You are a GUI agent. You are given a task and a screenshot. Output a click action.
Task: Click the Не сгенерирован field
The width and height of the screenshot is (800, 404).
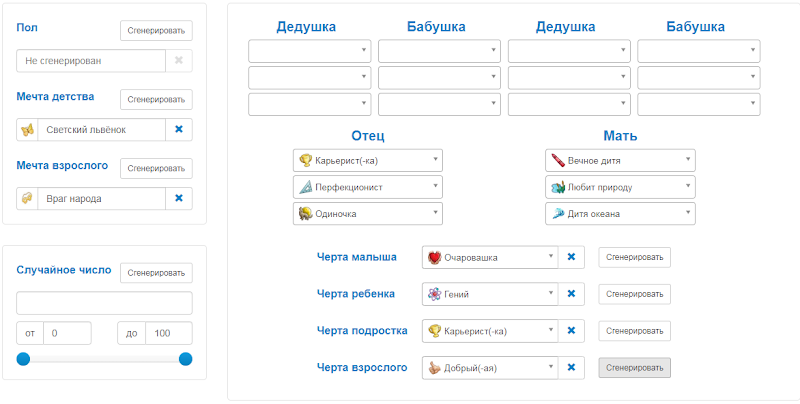click(x=91, y=61)
